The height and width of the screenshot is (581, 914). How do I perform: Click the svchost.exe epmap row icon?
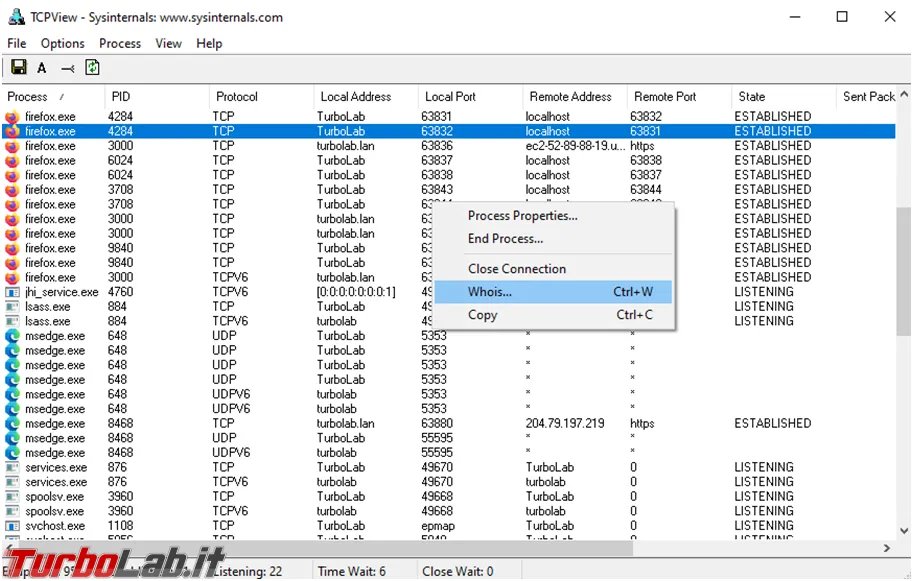point(12,526)
